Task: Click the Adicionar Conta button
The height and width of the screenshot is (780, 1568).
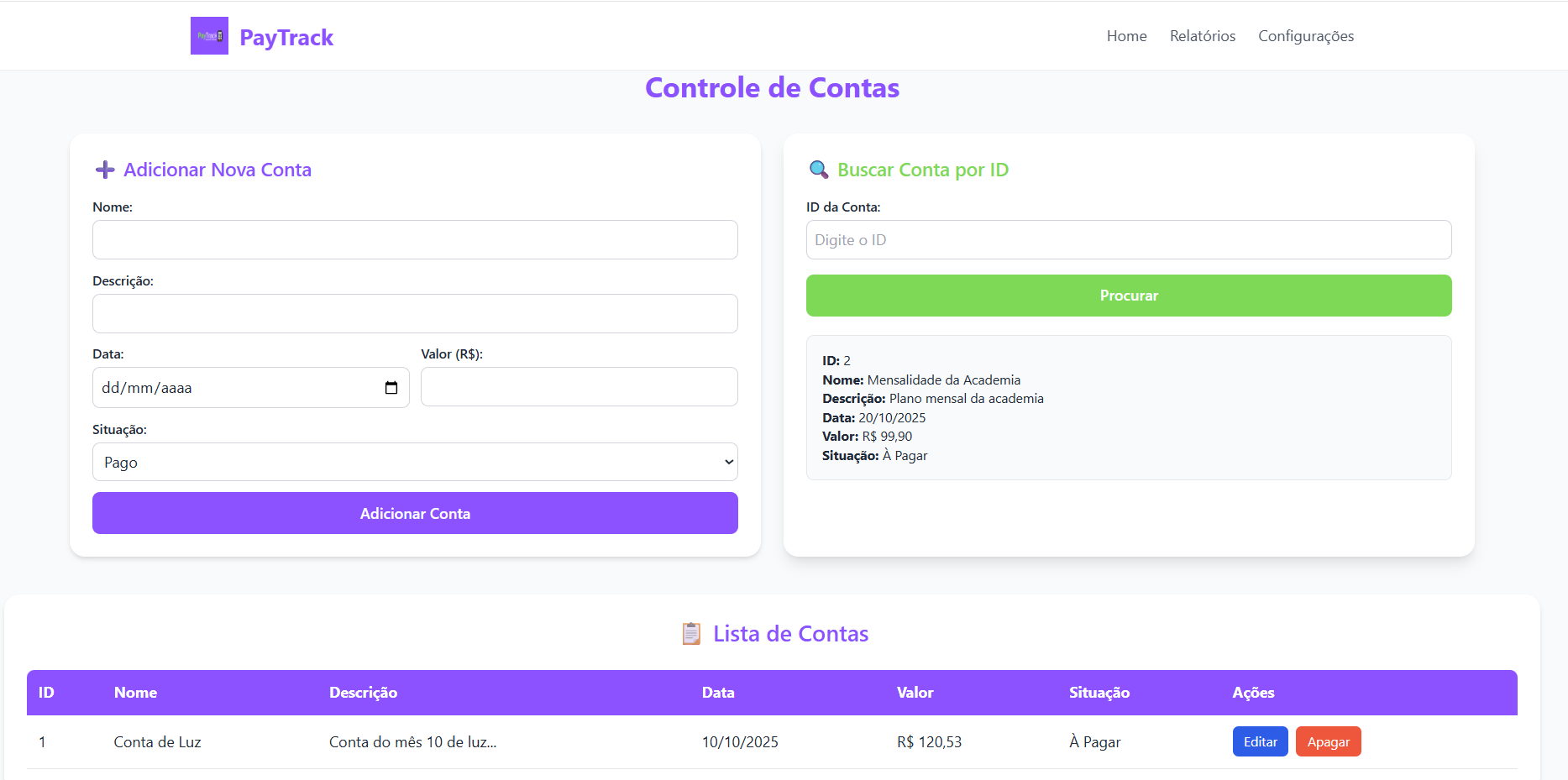Action: point(415,513)
